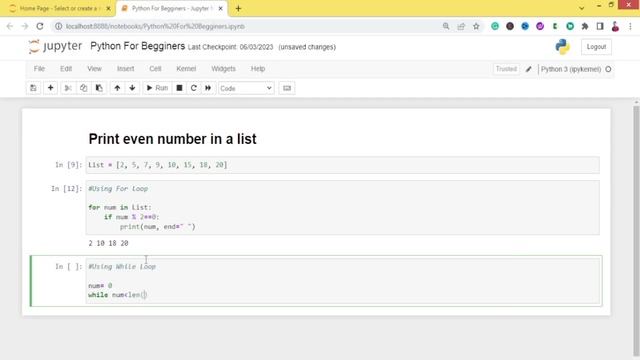Open the Widgets menu
Viewport: 640px width, 360px height.
(x=223, y=69)
